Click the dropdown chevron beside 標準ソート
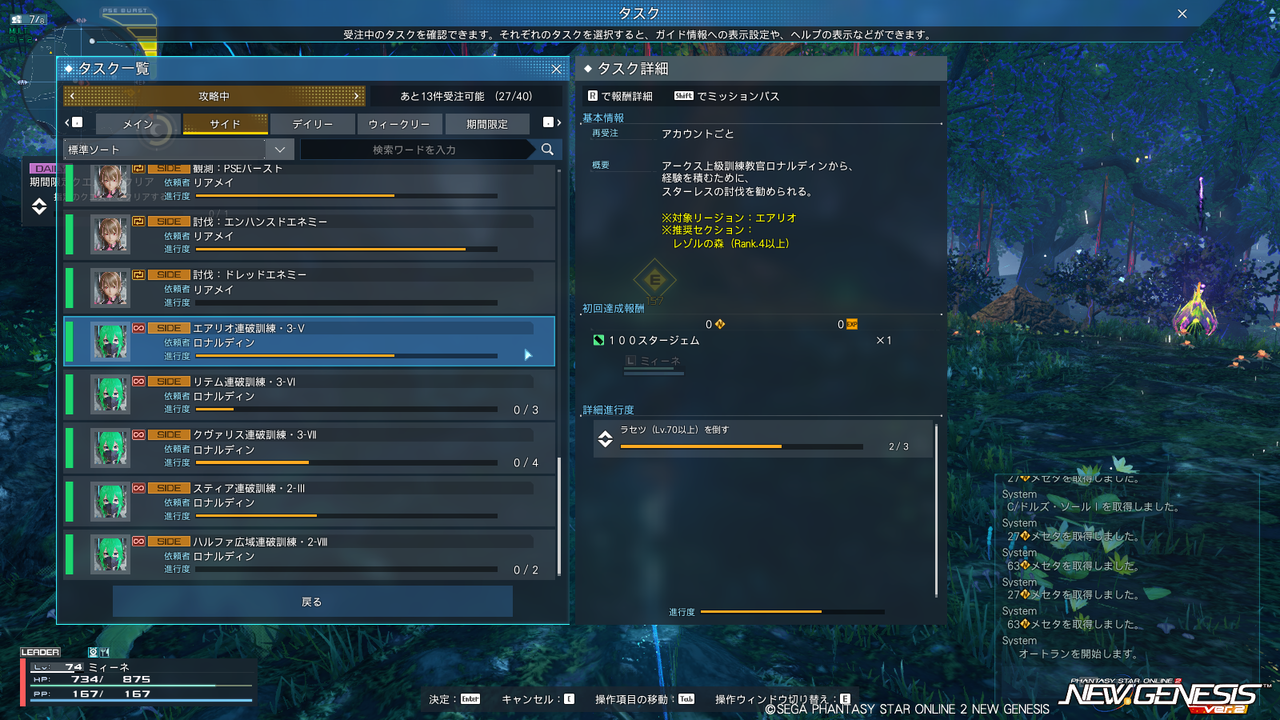The image size is (1280, 720). tap(280, 149)
